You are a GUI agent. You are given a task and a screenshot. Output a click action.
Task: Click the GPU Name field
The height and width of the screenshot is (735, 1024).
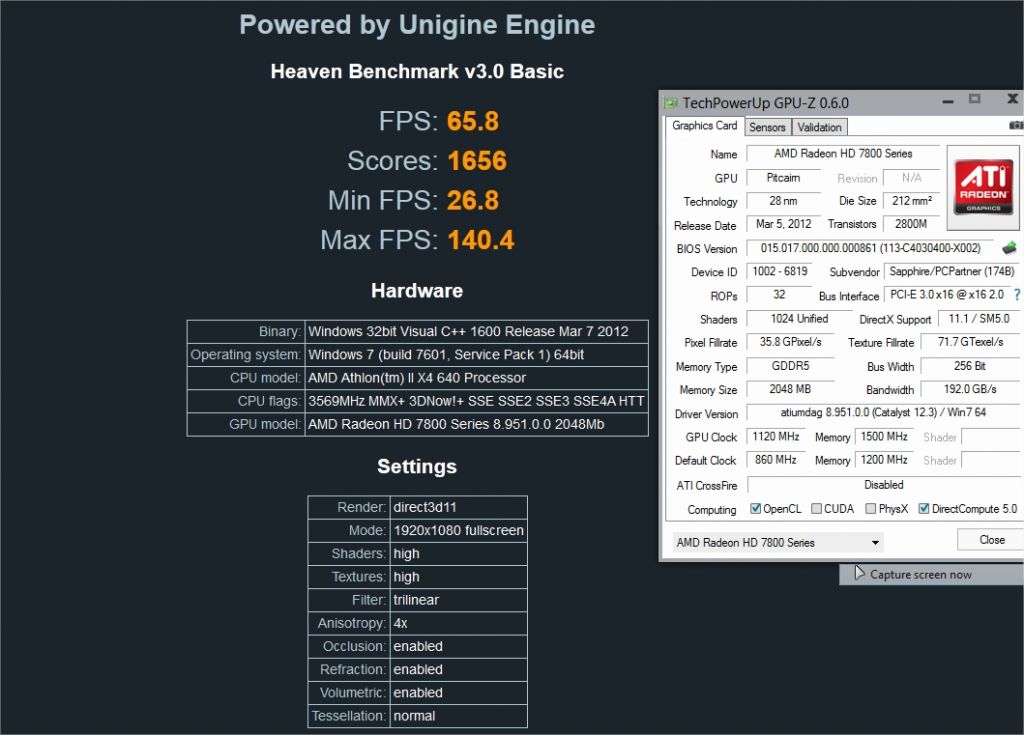(x=843, y=154)
